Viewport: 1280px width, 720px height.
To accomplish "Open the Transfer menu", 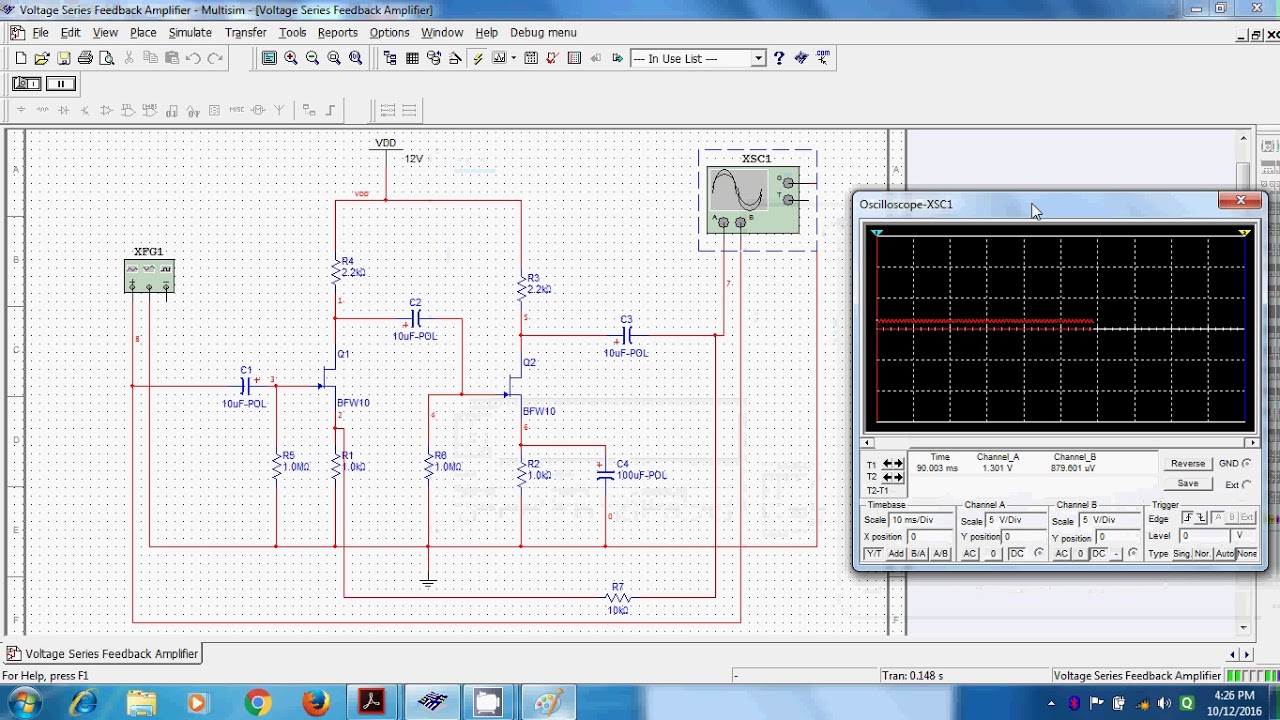I will [246, 33].
